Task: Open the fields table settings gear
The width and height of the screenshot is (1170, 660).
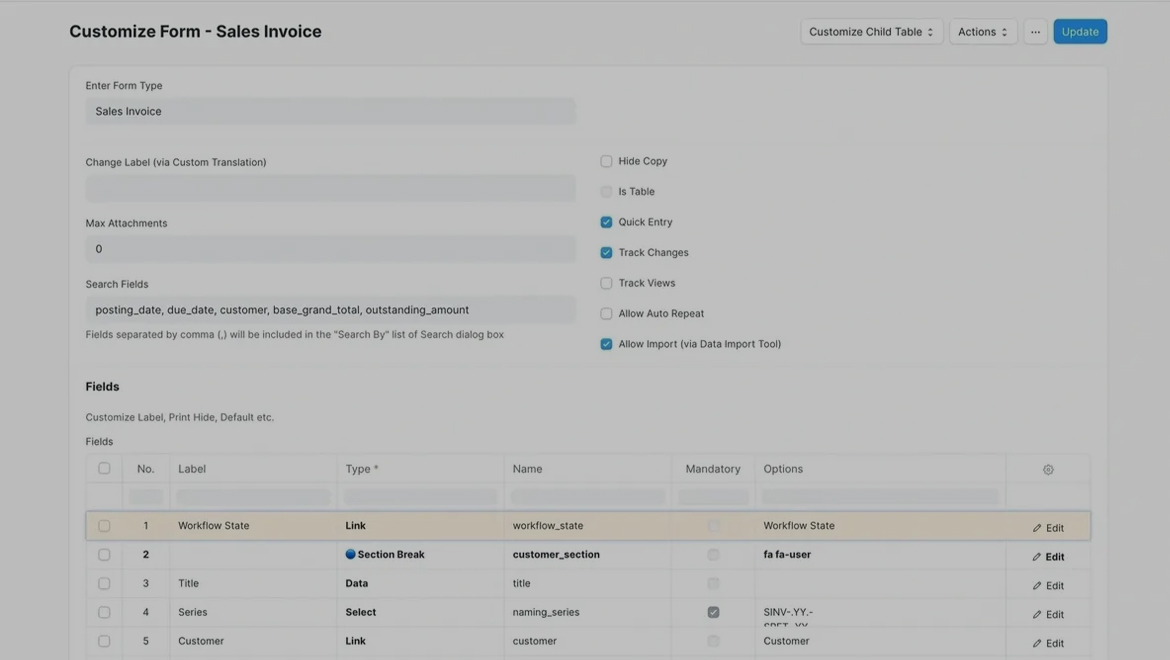Action: tap(1048, 469)
